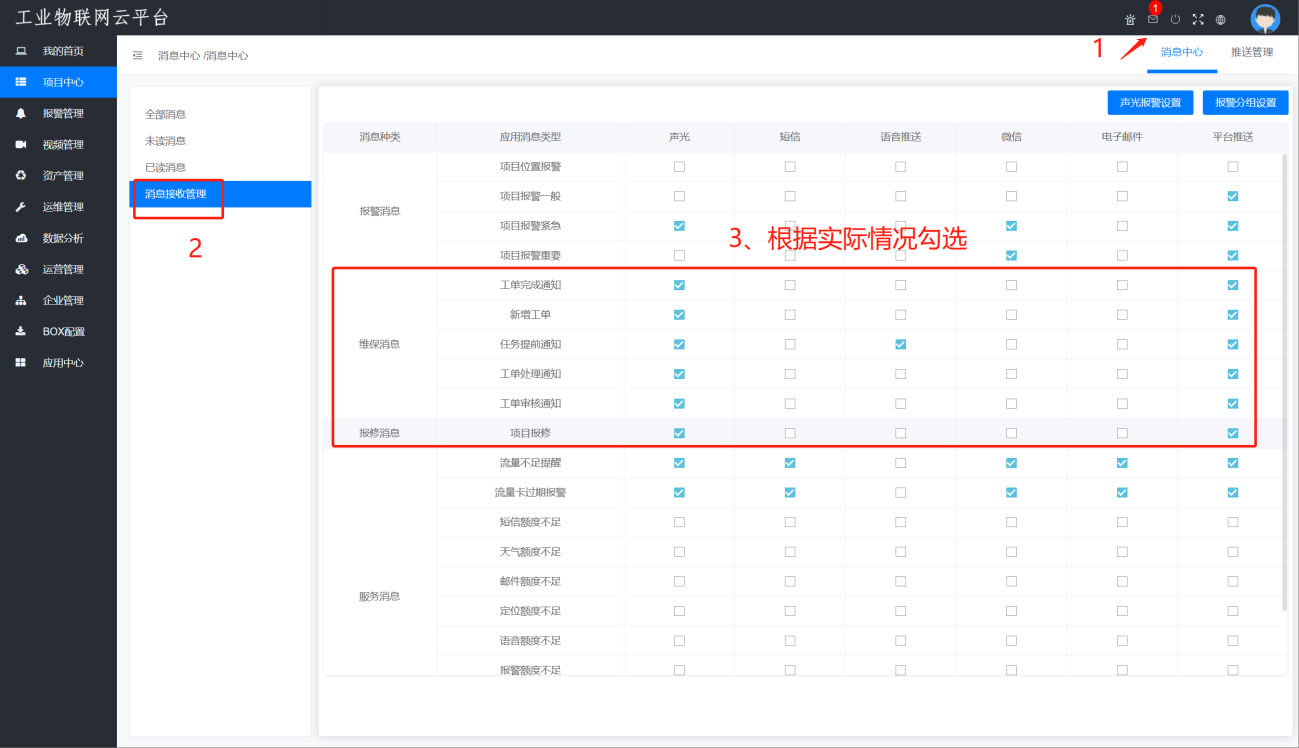Viewport: 1299px width, 748px height.
Task: Click the alarm siren icon in header
Action: (x=1130, y=19)
